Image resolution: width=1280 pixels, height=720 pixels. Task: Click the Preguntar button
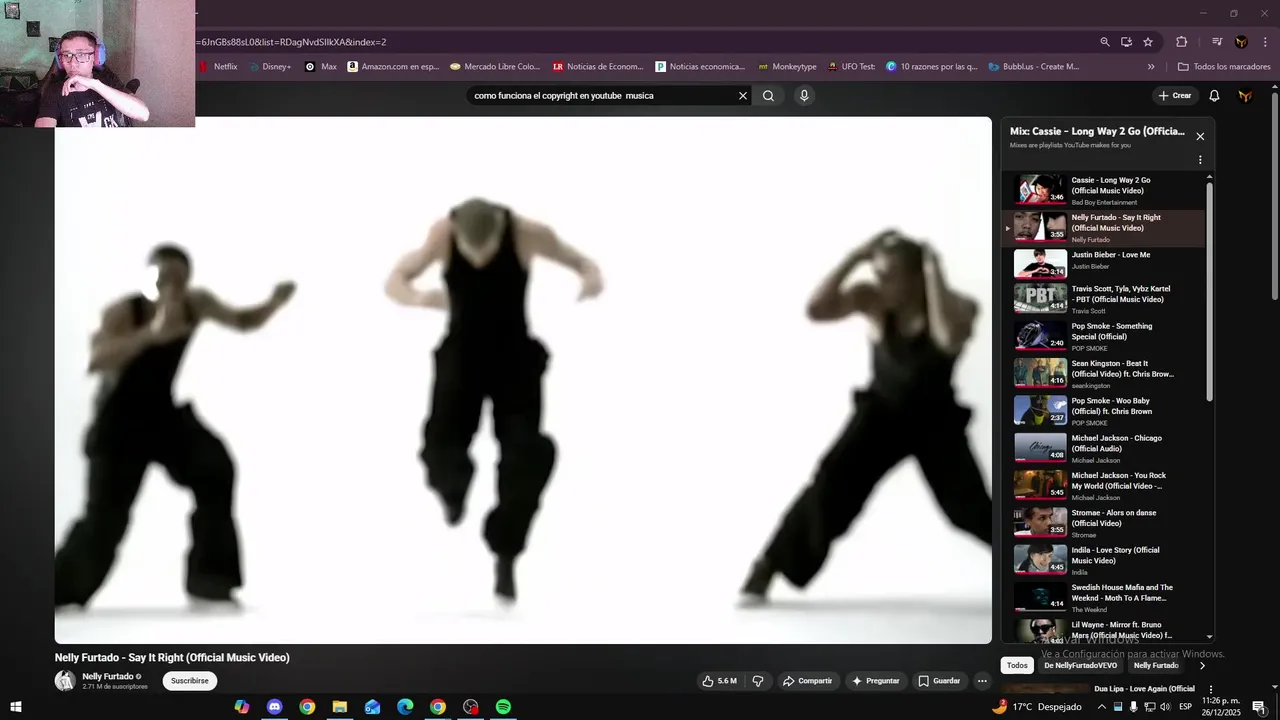point(875,681)
